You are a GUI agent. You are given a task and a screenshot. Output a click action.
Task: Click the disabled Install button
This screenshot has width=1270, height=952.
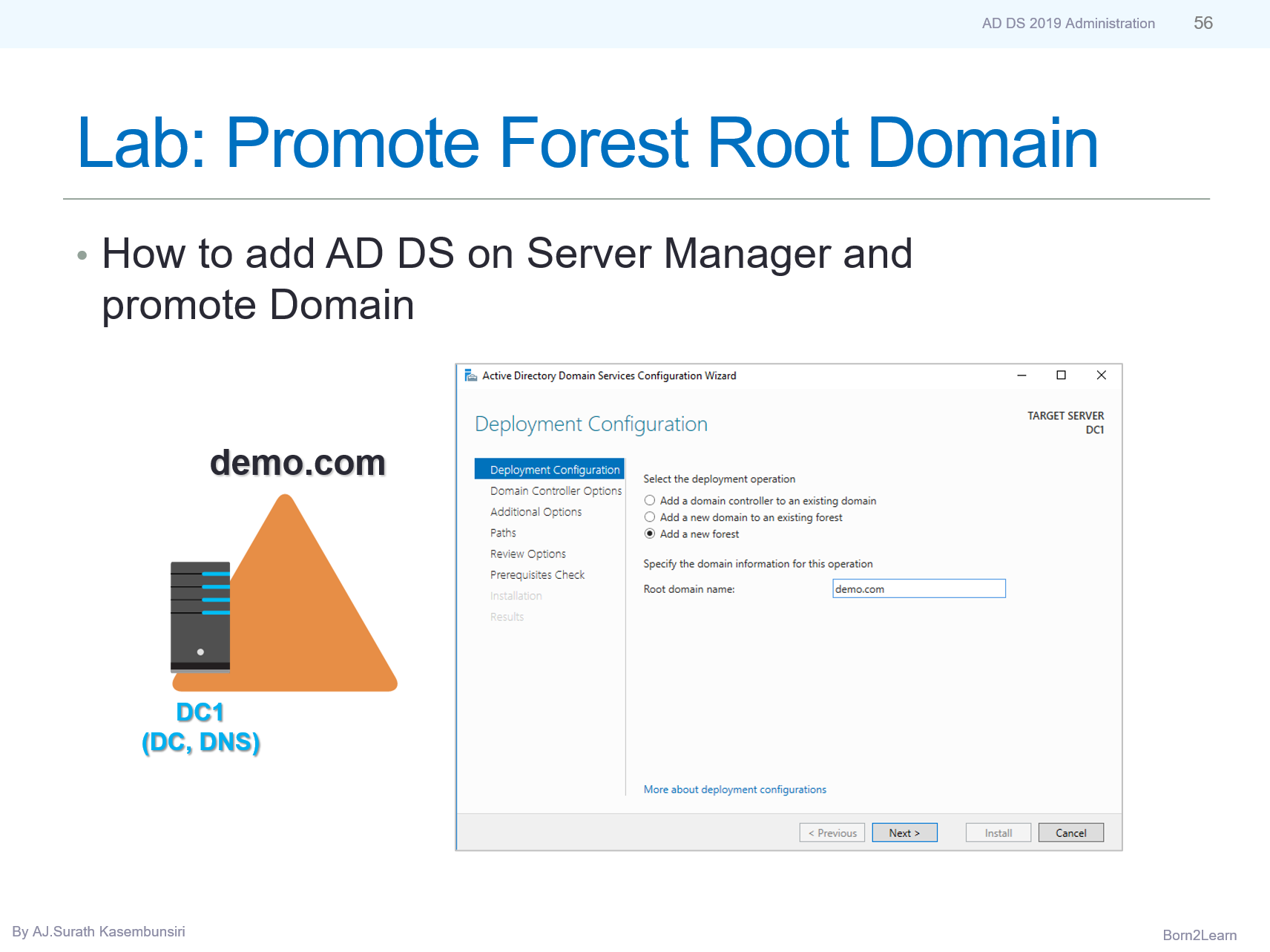pyautogui.click(x=998, y=832)
